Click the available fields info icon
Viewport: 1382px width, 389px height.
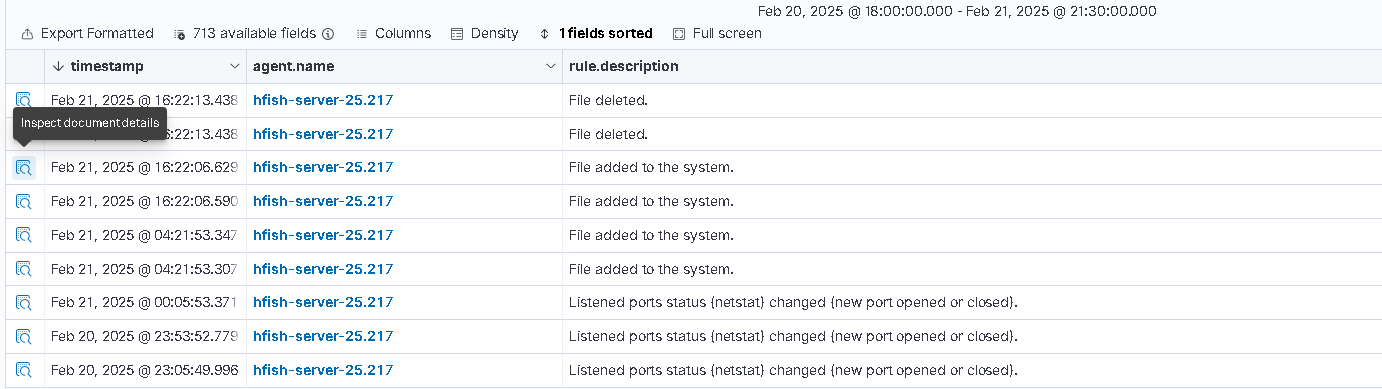(x=328, y=33)
